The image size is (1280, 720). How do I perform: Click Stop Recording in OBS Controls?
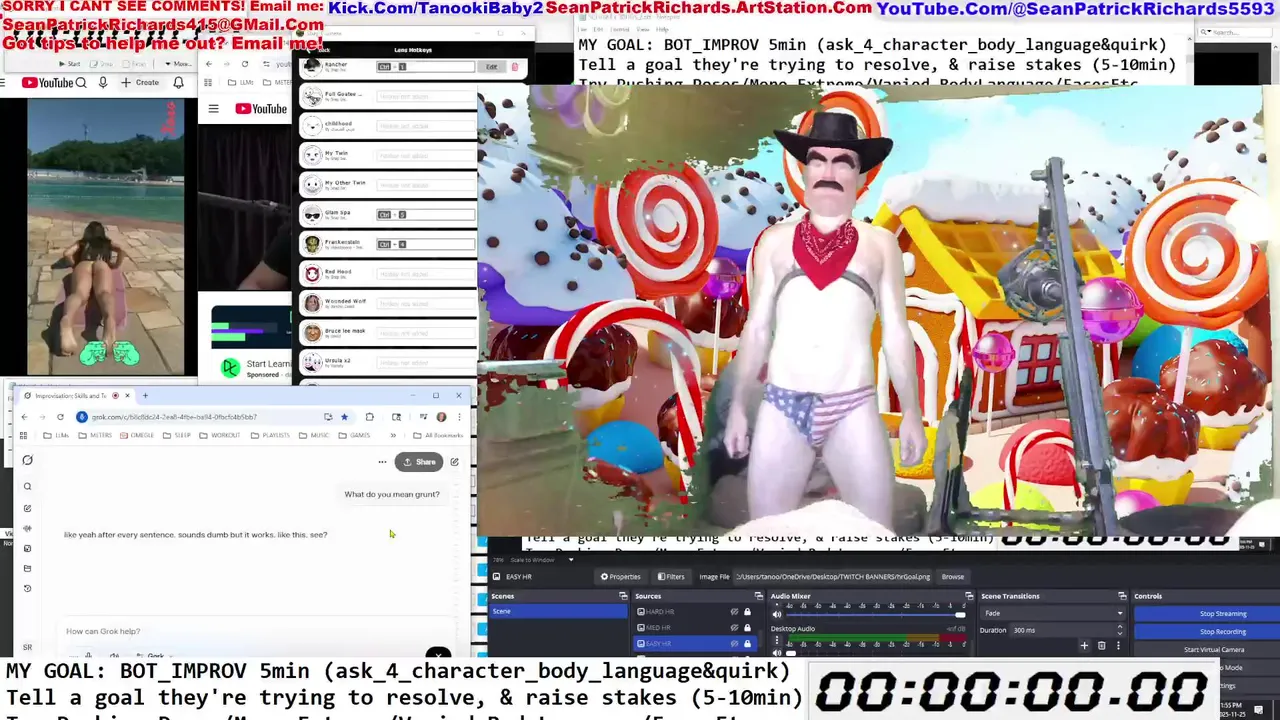[1222, 631]
